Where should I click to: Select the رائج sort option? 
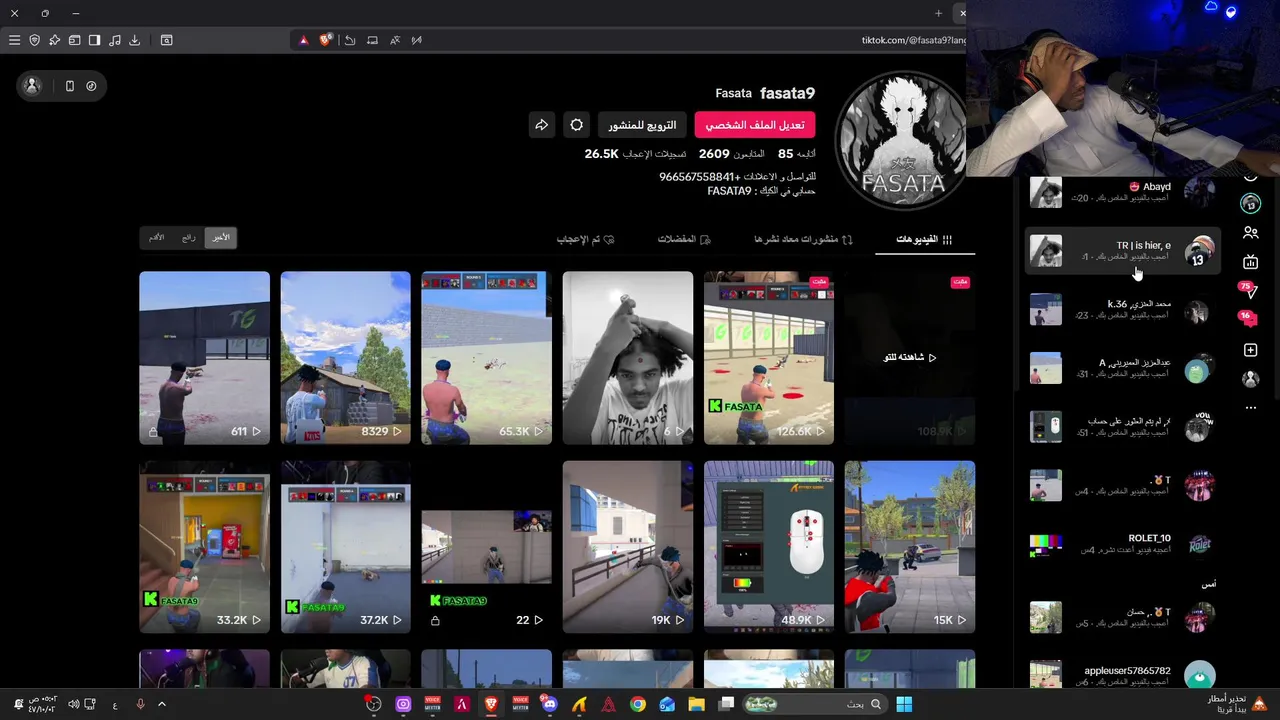click(x=189, y=238)
